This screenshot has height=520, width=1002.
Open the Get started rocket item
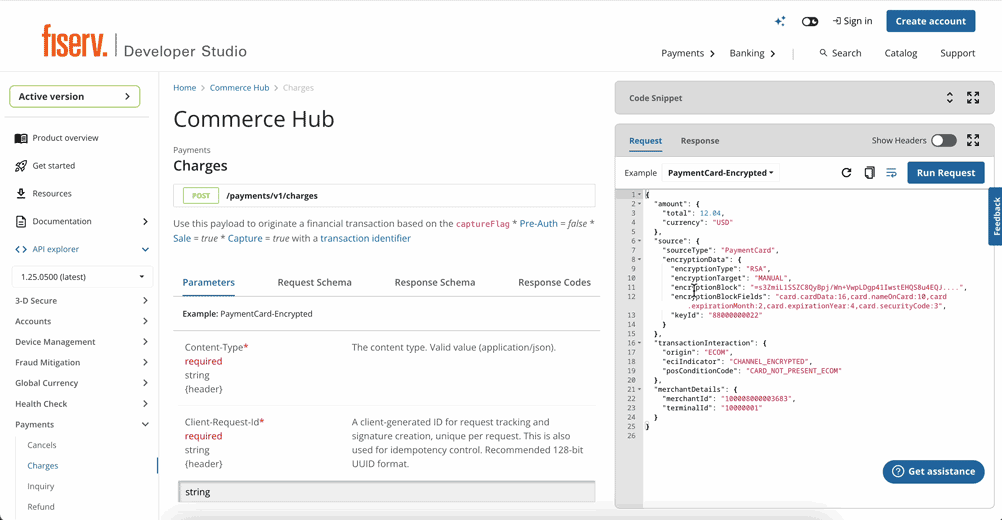click(53, 166)
